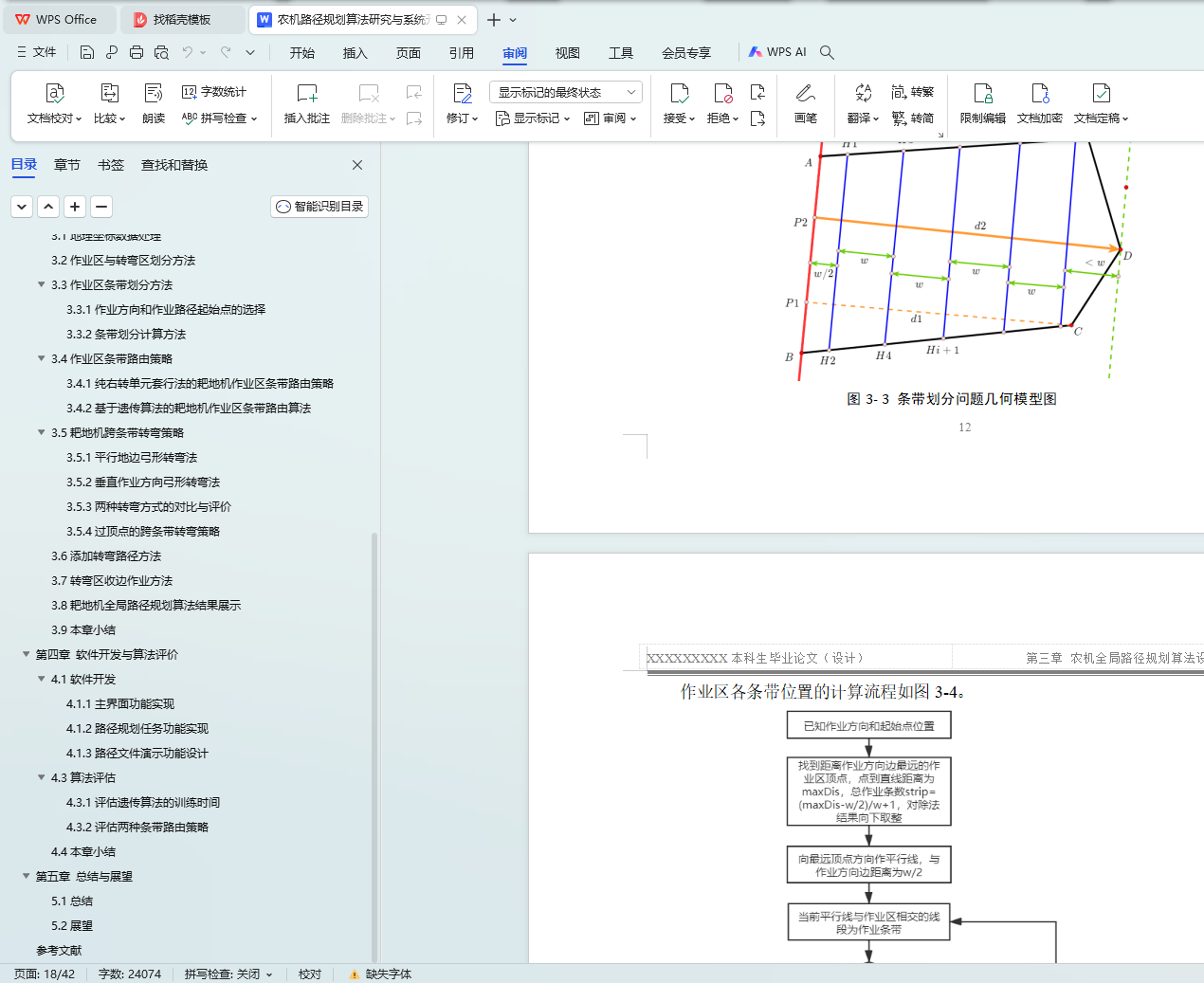
Task: Select the 画笔 pen tool
Action: pos(806,104)
